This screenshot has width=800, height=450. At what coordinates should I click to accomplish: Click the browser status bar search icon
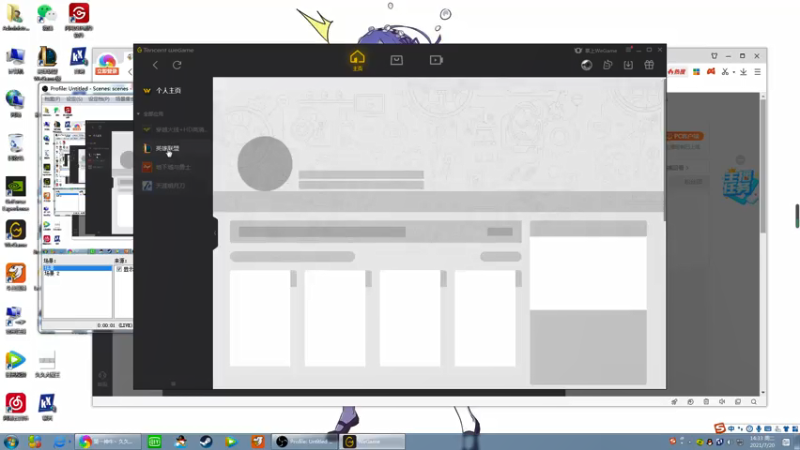754,402
